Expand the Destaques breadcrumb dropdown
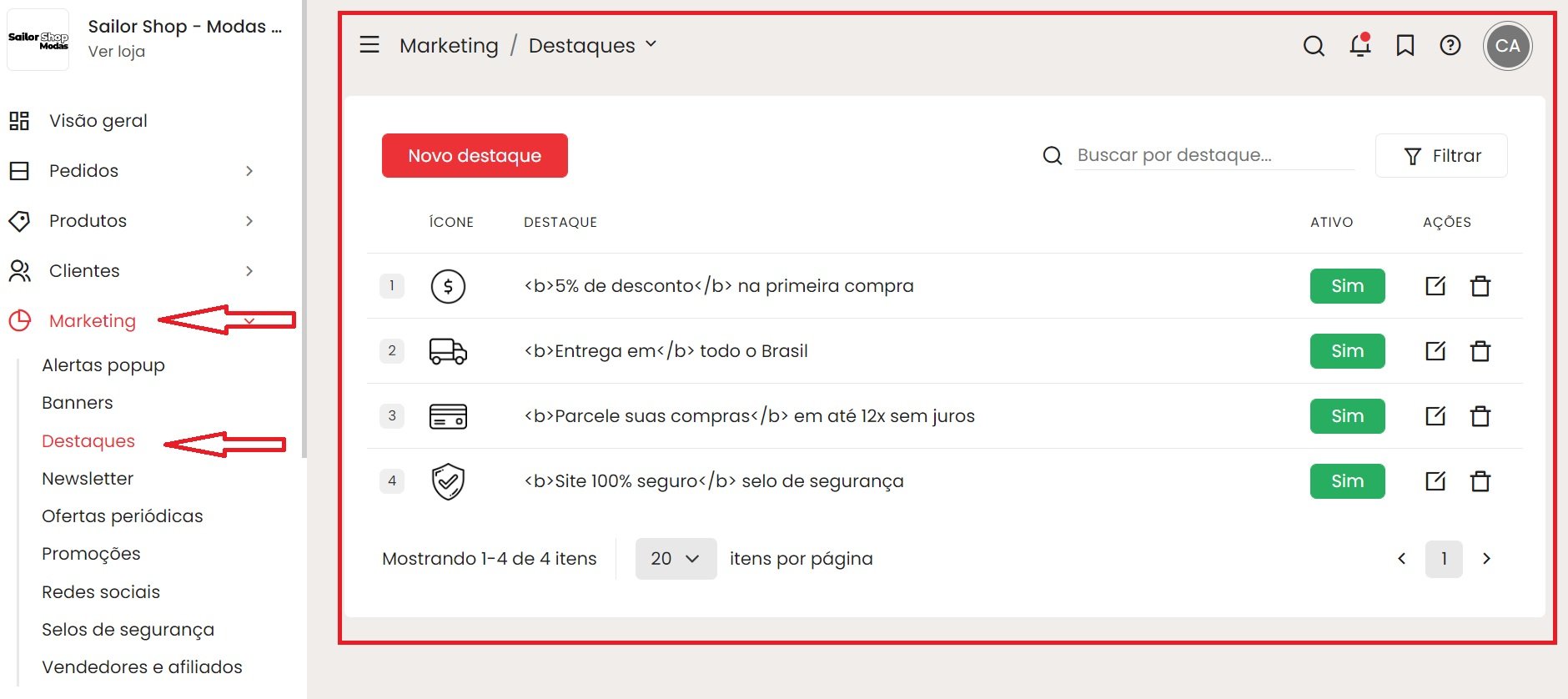This screenshot has height=699, width=1568. click(651, 44)
